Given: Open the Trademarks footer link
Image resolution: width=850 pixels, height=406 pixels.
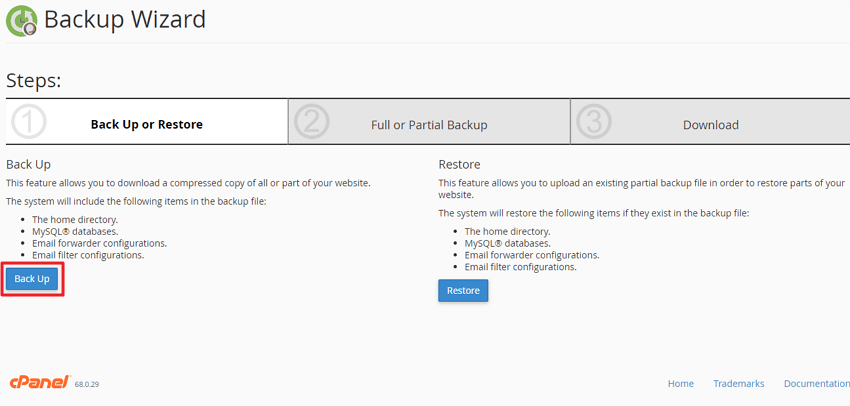Looking at the screenshot, I should [x=738, y=384].
